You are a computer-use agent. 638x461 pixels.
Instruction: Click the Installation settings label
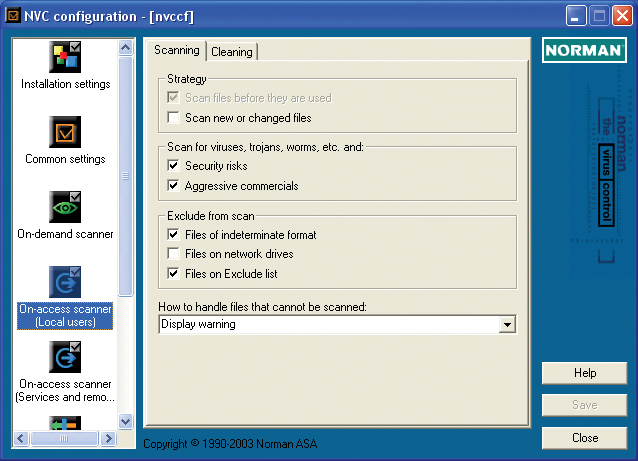click(x=66, y=84)
